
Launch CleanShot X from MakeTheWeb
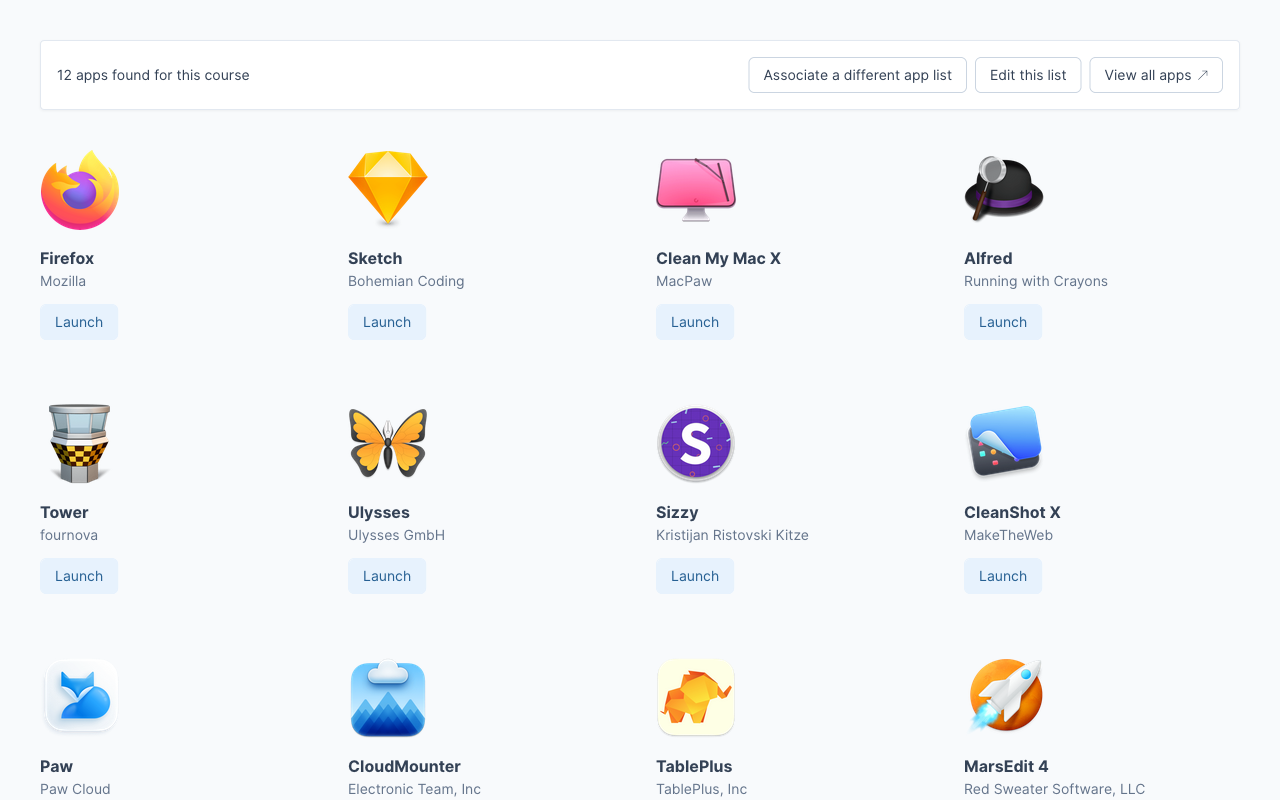pyautogui.click(x=1003, y=576)
